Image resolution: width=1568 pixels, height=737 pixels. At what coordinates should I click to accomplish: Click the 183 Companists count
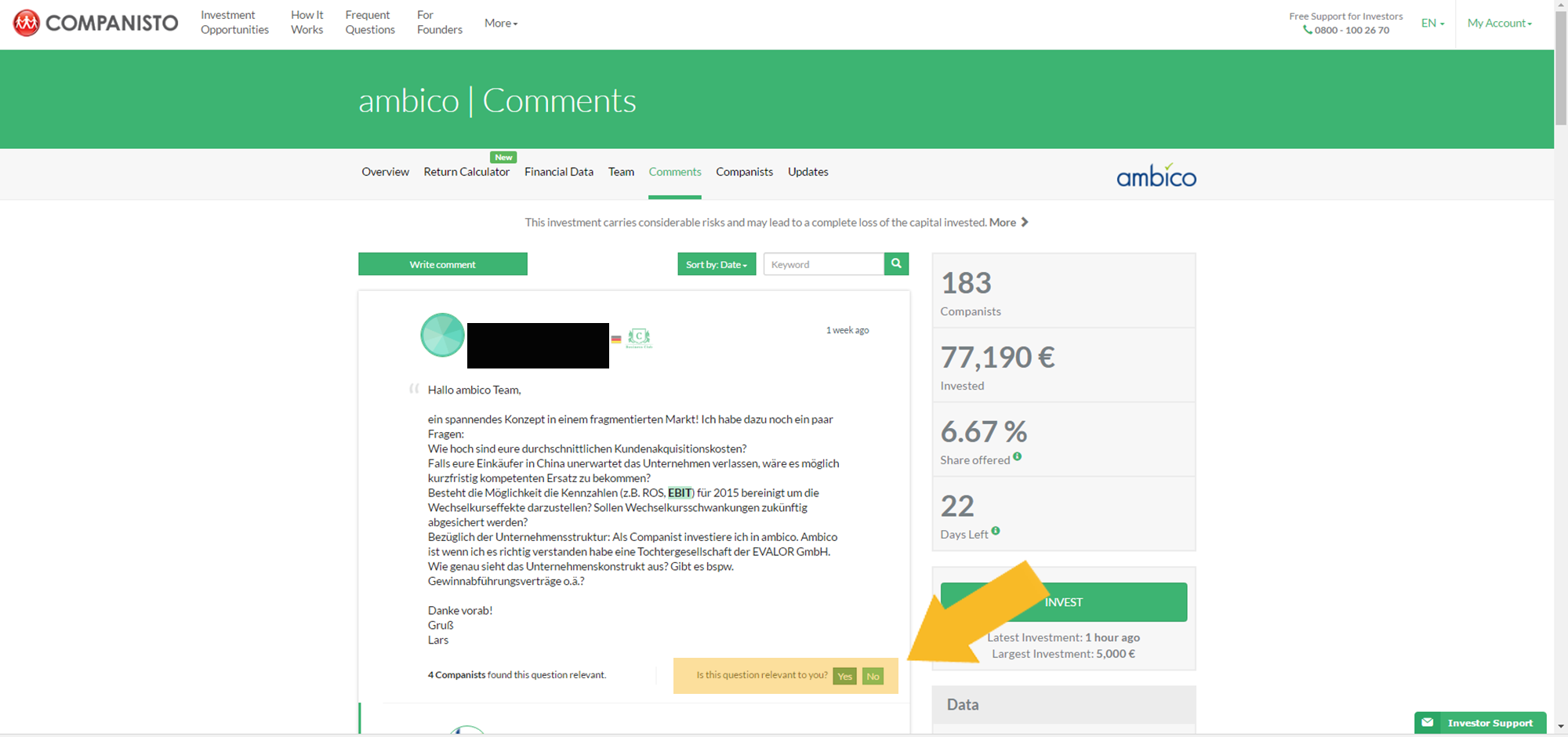pos(967,283)
